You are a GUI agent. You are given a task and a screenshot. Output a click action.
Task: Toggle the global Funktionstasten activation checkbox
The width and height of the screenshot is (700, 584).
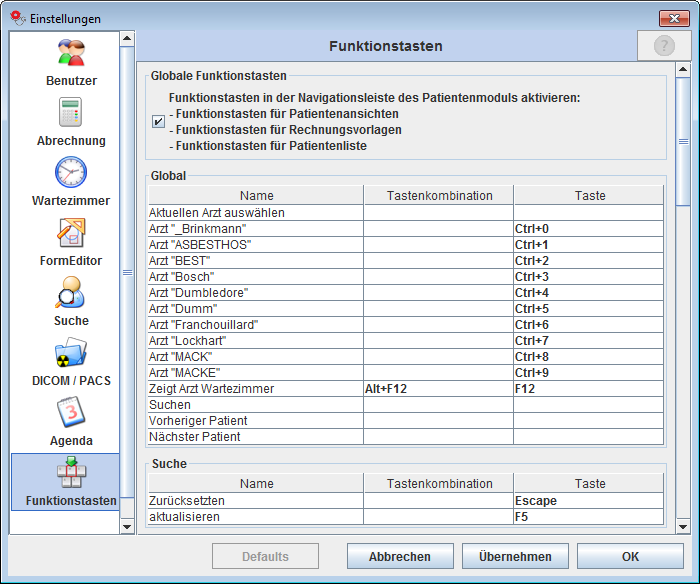click(x=159, y=122)
